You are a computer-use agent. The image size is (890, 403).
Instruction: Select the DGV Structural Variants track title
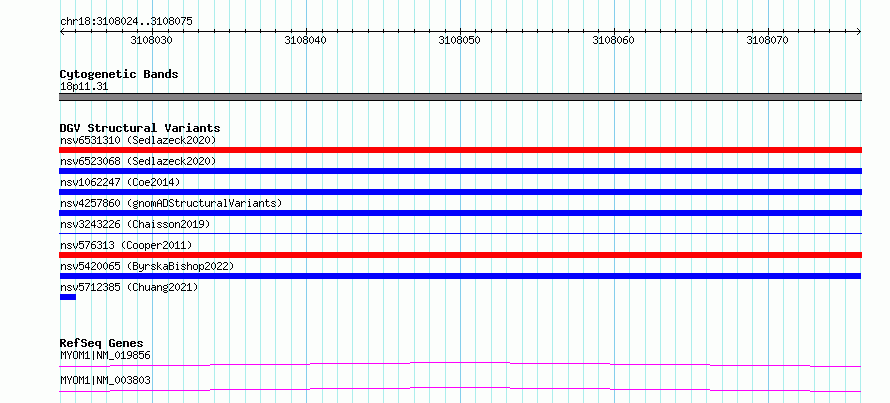pyautogui.click(x=140, y=128)
